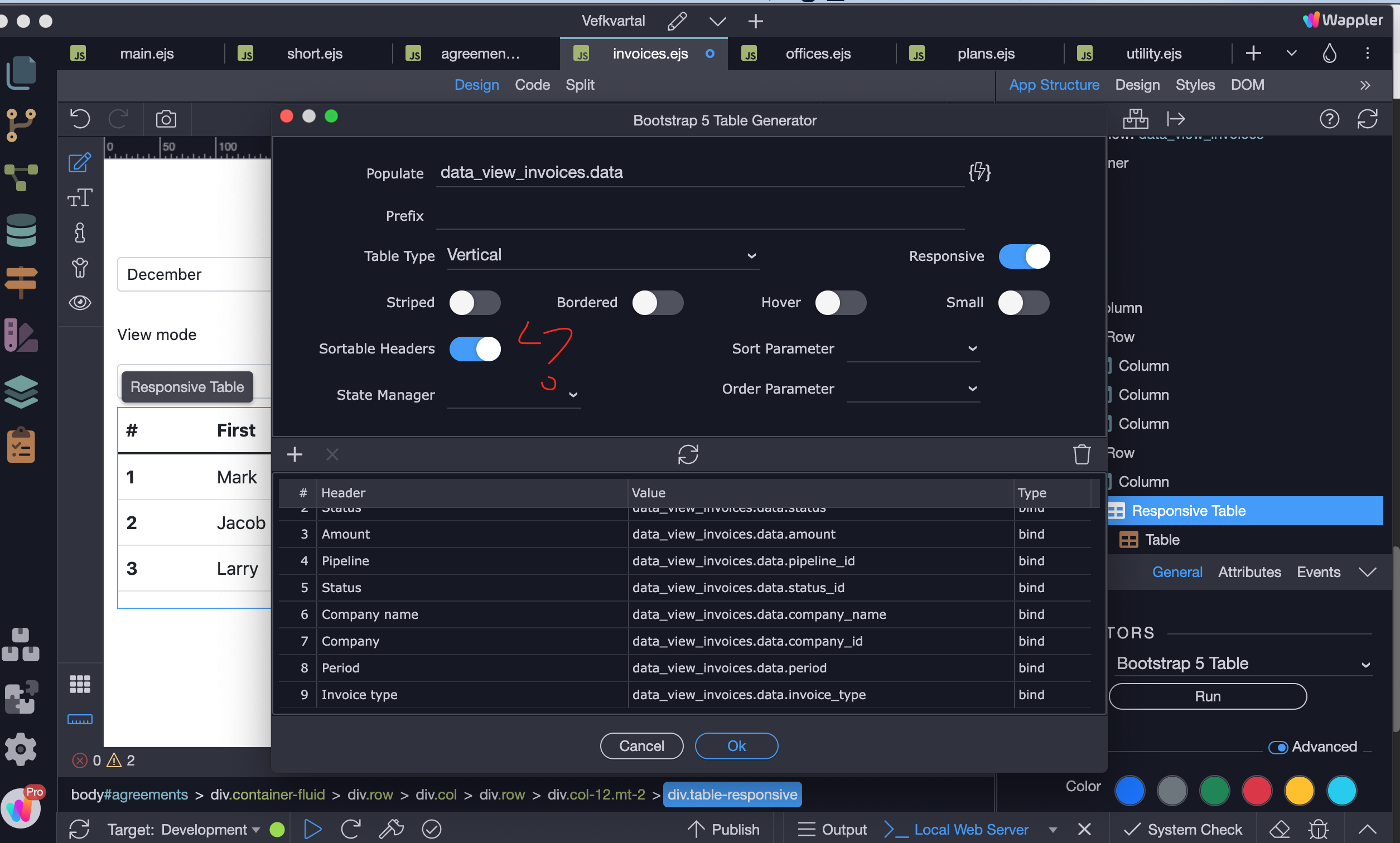This screenshot has width=1400, height=843.
Task: Open the State Manager dropdown
Action: tap(514, 394)
